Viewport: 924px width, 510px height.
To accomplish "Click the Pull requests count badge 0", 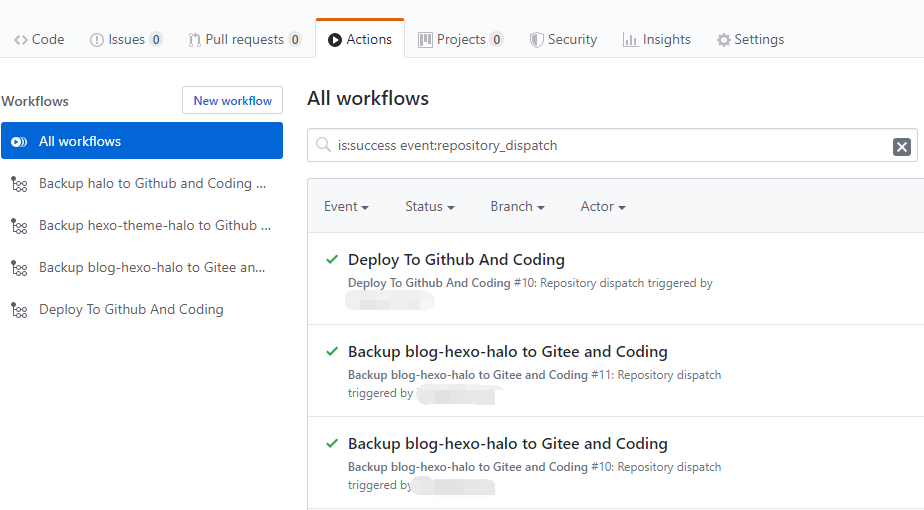I will (x=295, y=40).
